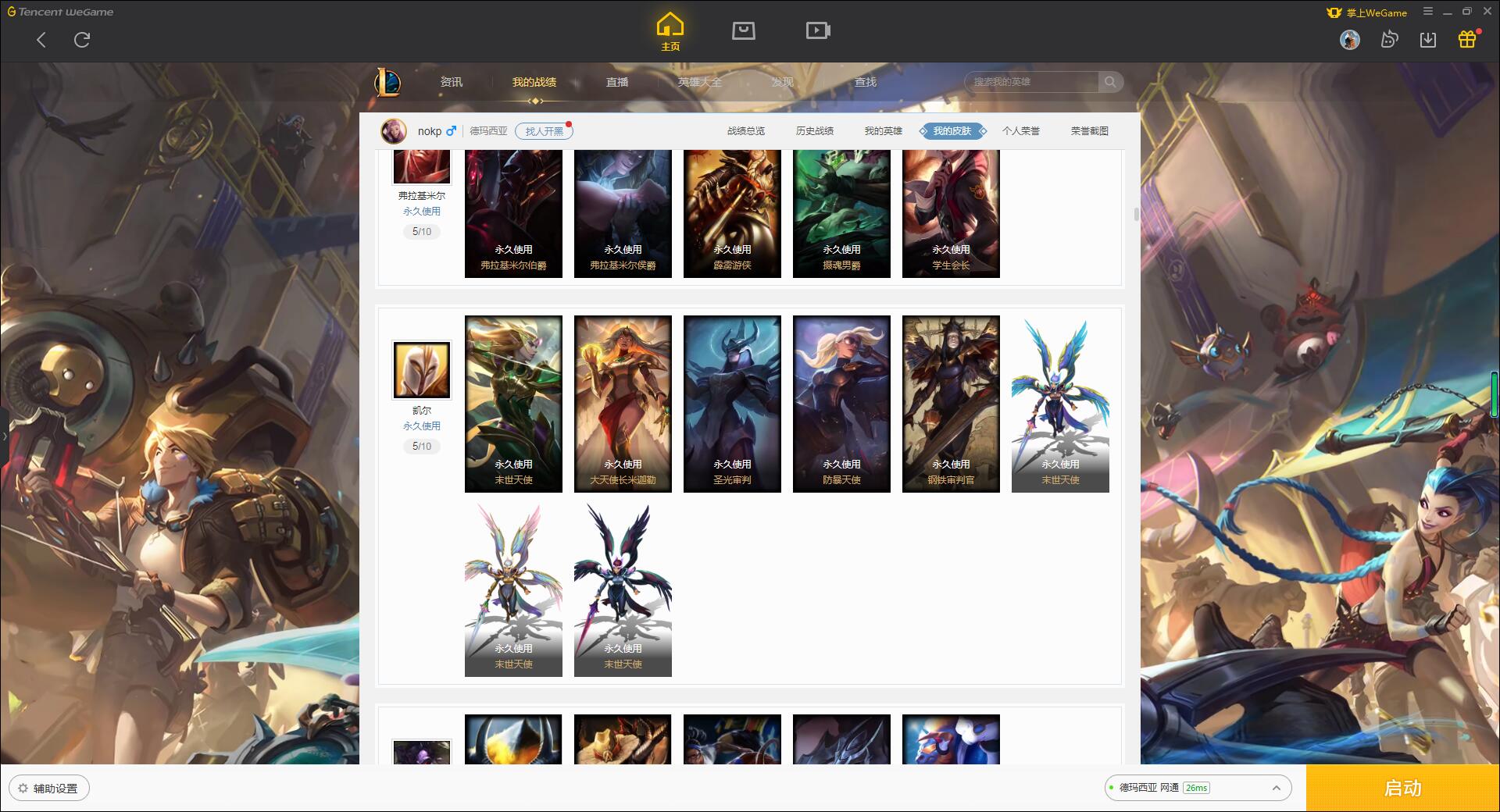The image size is (1500, 812).
Task: Open the 学生会长 skin thumbnail
Action: pos(951,213)
